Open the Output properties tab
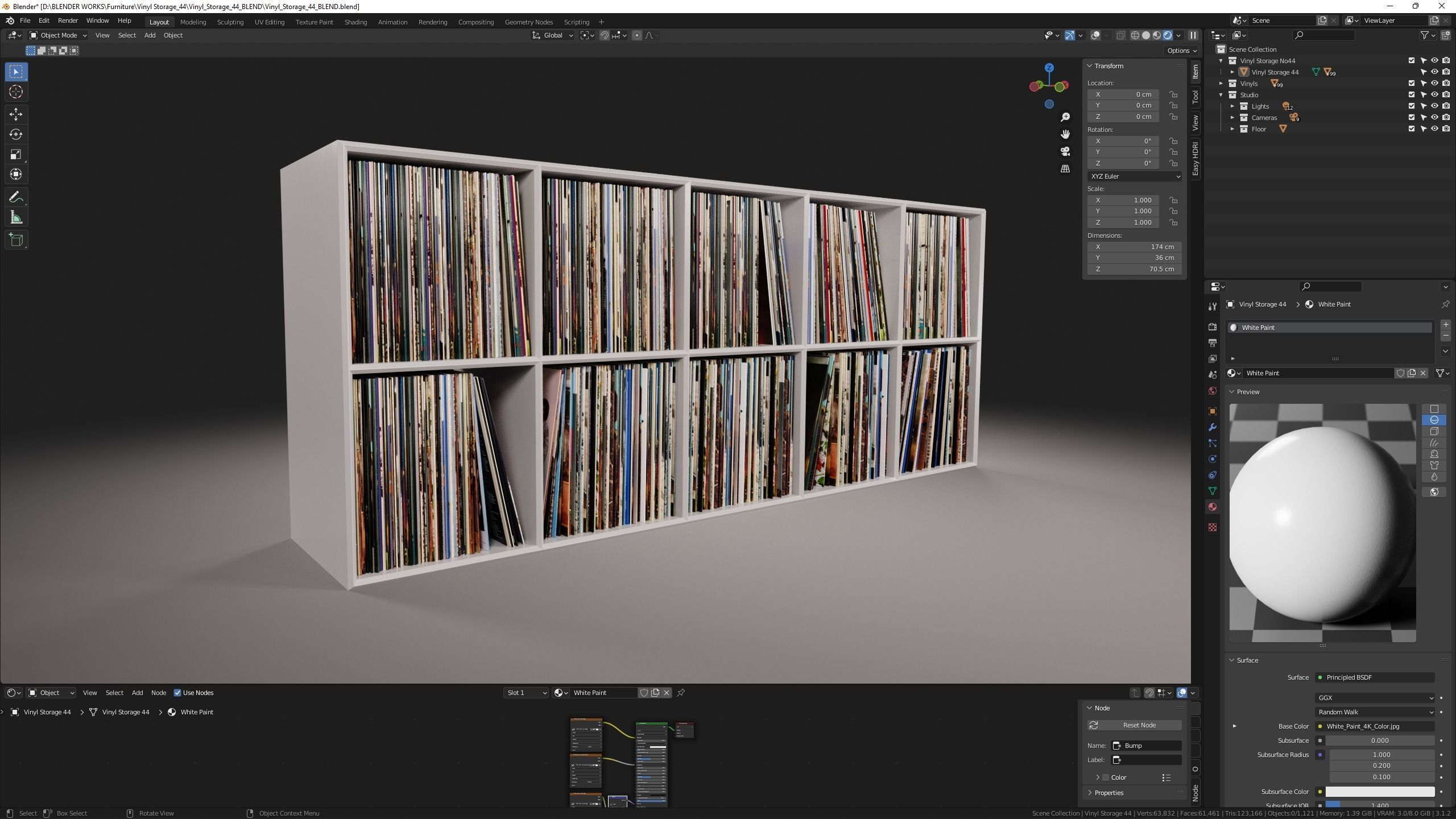 [x=1213, y=343]
